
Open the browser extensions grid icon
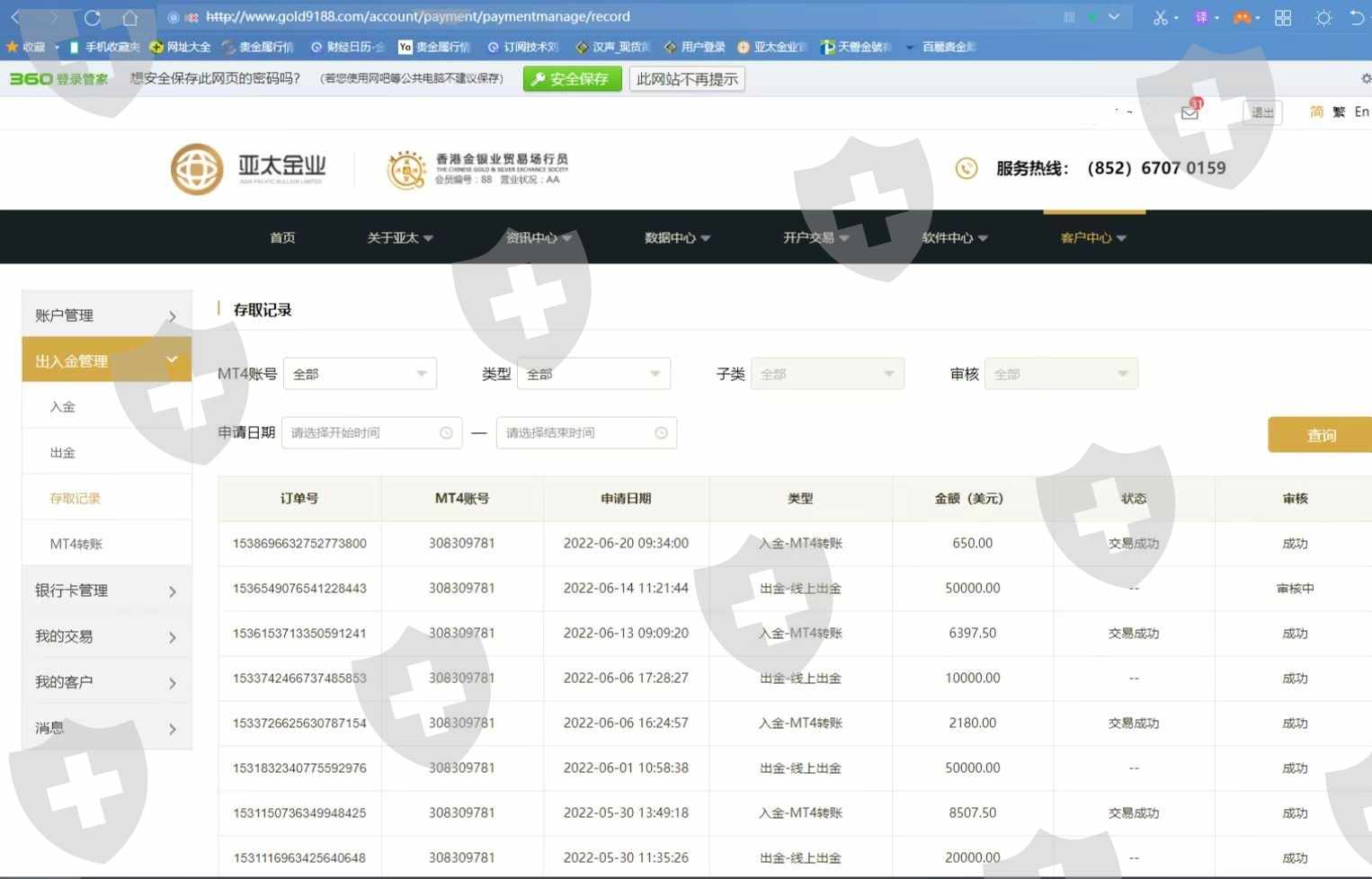(x=1283, y=17)
